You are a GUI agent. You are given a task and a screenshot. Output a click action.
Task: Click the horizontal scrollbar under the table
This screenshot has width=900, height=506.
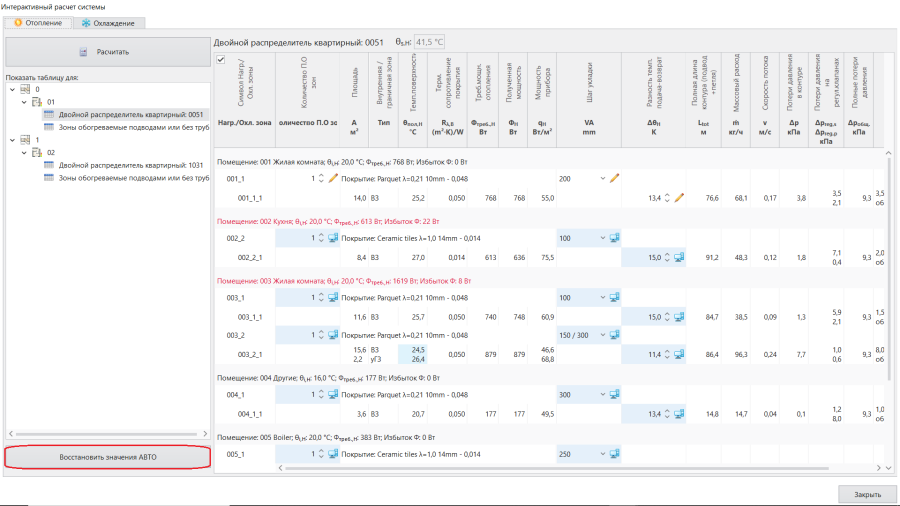click(x=557, y=468)
